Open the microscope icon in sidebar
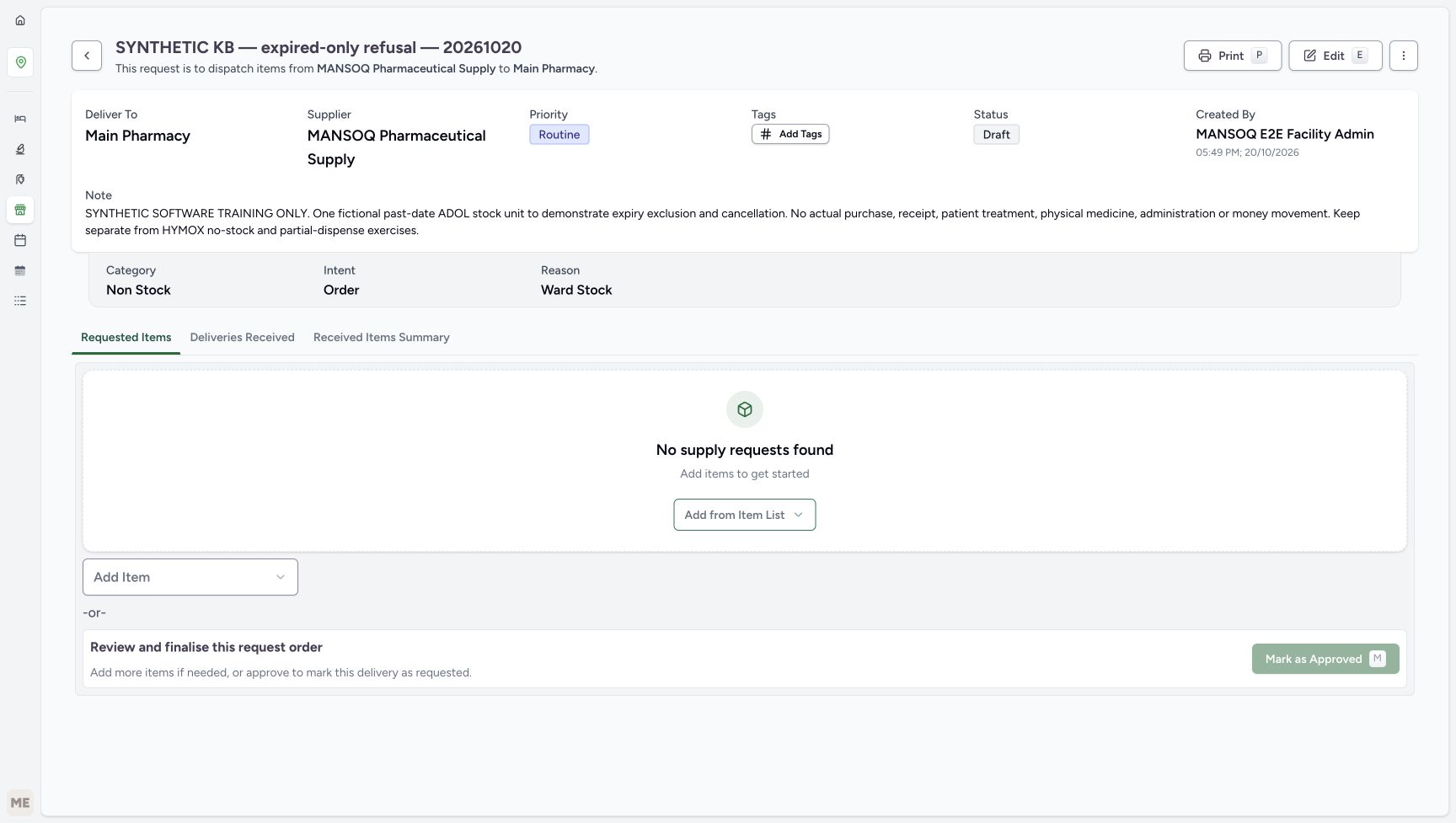 click(x=20, y=149)
